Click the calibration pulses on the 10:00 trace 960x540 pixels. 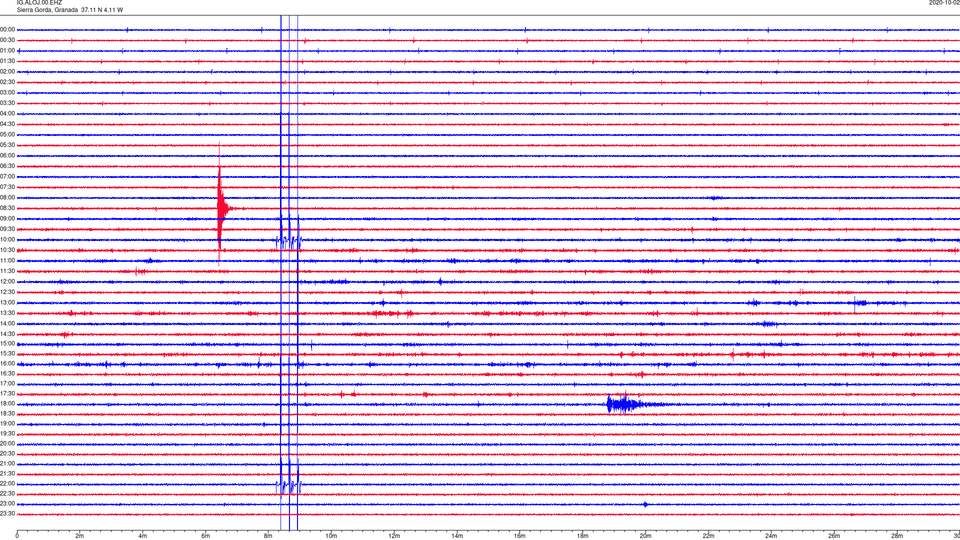pyautogui.click(x=288, y=241)
